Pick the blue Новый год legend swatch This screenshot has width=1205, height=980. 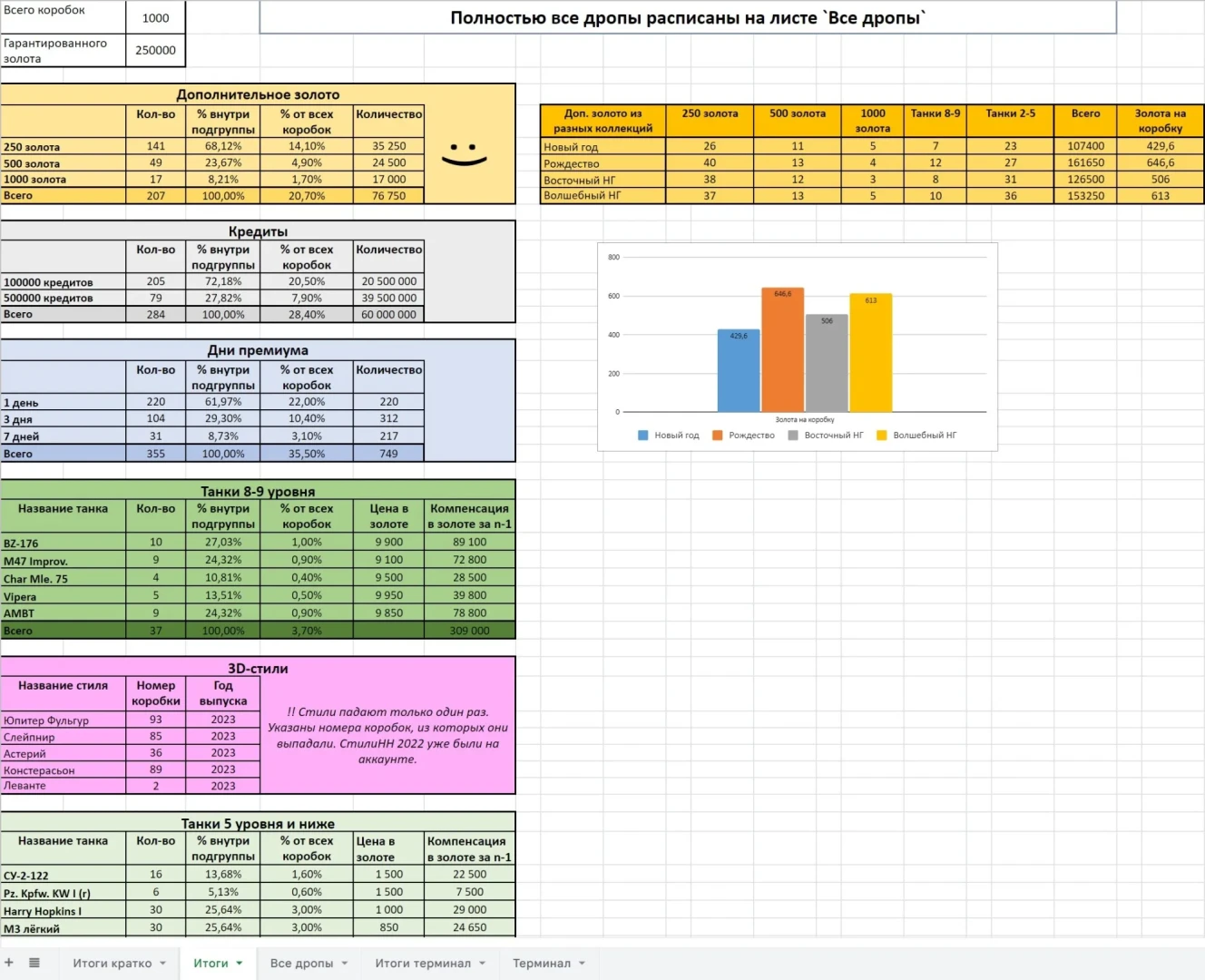[x=643, y=436]
